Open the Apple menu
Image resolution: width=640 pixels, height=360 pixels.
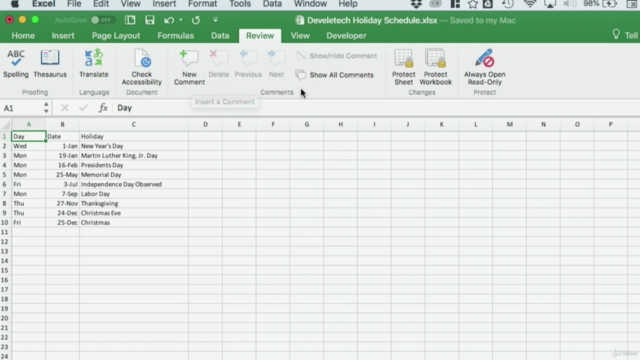15,4
